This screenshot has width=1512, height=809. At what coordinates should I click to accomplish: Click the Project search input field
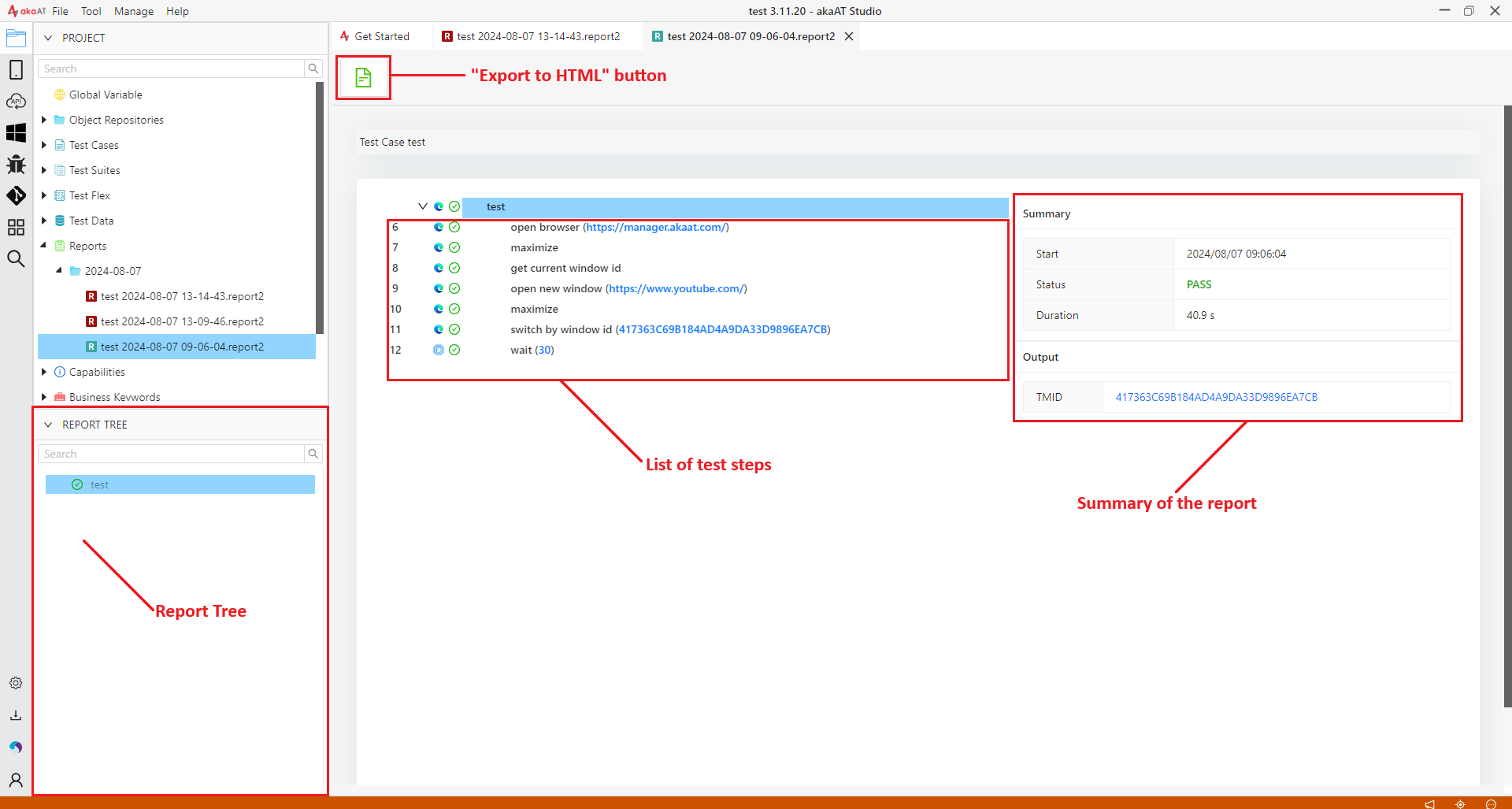point(171,69)
